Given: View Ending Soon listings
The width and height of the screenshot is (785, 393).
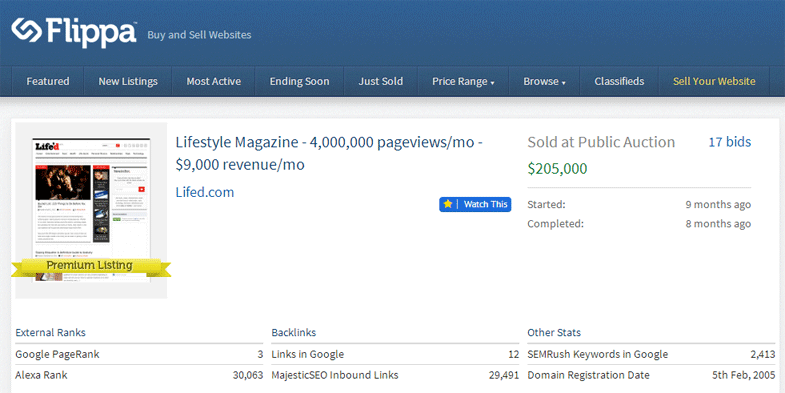Looking at the screenshot, I should [299, 81].
